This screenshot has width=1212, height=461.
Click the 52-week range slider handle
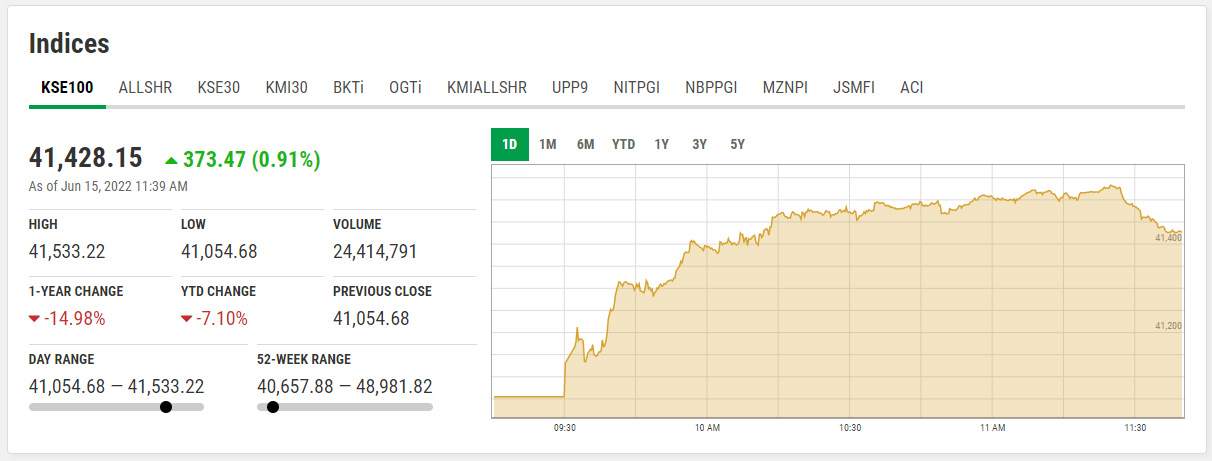click(x=272, y=407)
